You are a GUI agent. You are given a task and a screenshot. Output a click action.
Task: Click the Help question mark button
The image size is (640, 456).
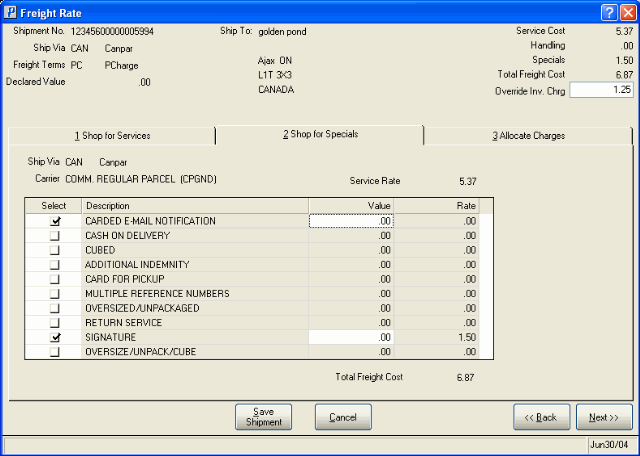coord(609,13)
